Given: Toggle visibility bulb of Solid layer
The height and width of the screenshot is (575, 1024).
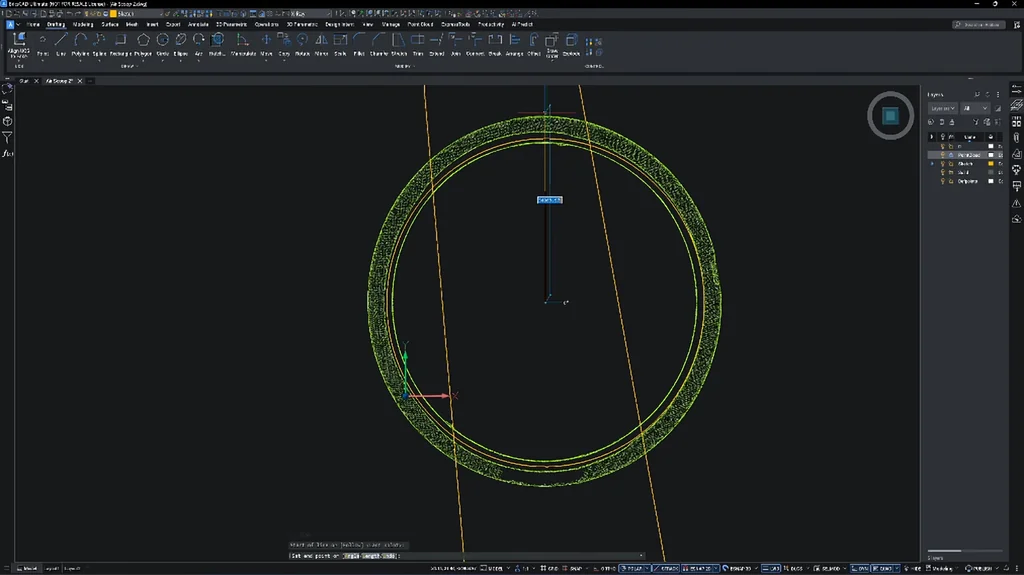Looking at the screenshot, I should pyautogui.click(x=942, y=172).
